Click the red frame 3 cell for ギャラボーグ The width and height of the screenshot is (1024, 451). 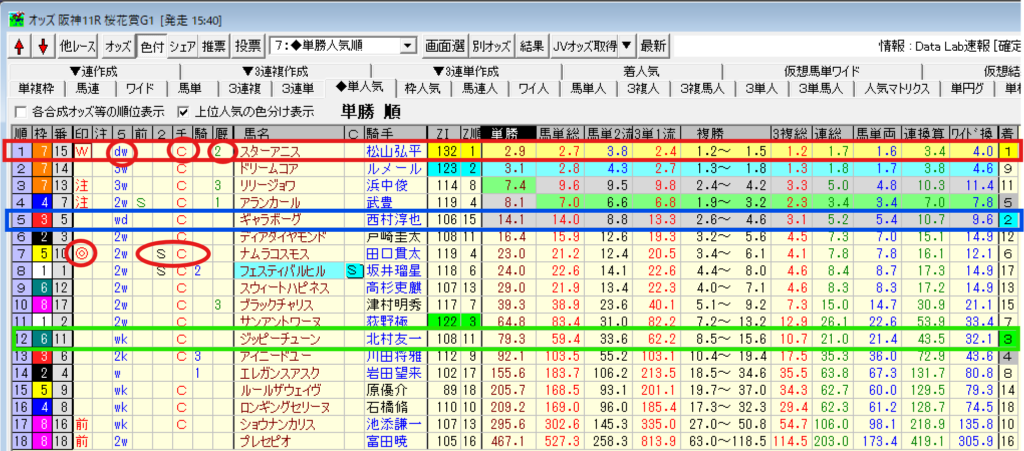coord(45,219)
